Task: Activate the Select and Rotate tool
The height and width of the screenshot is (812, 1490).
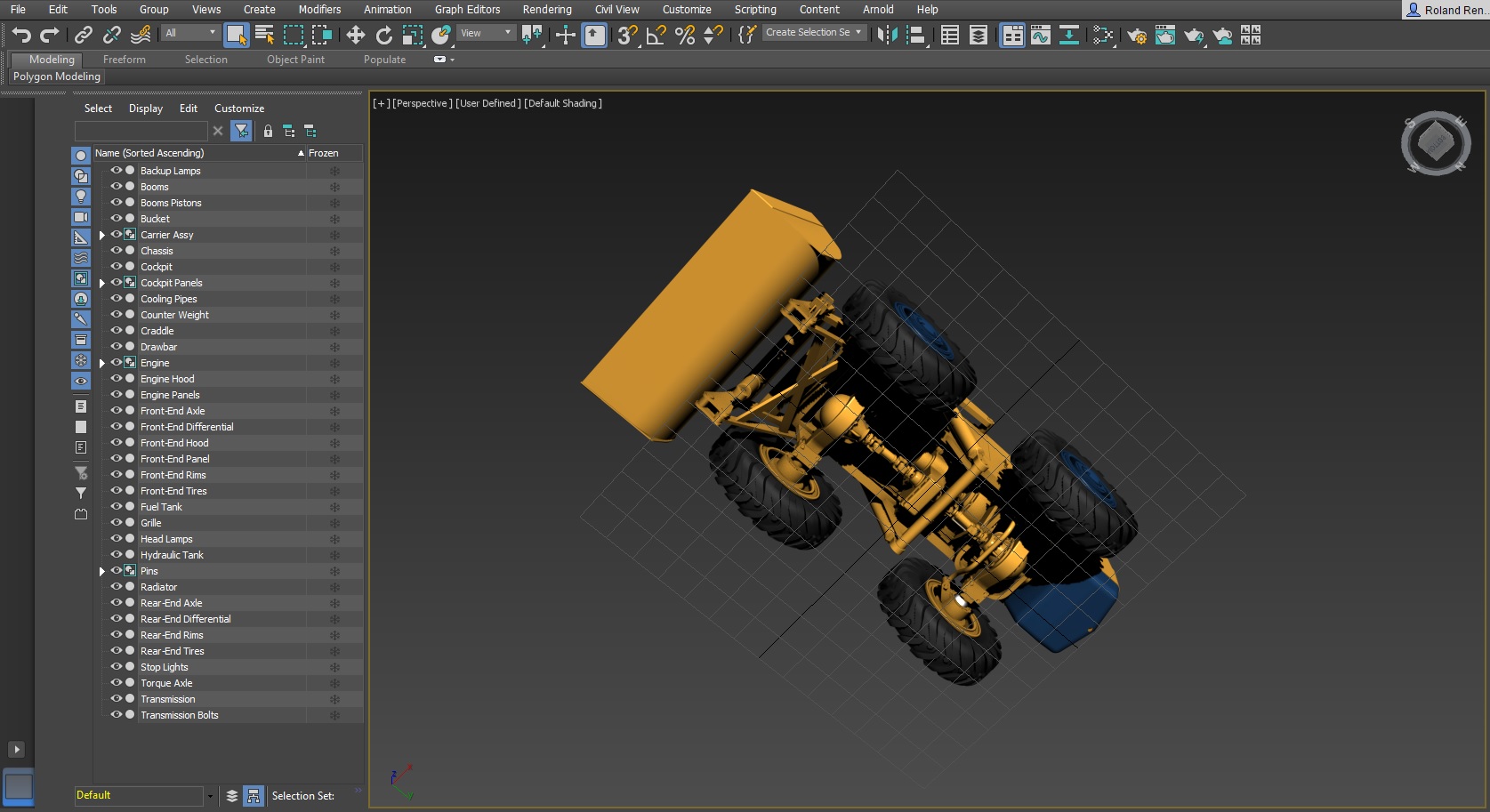Action: 384,35
